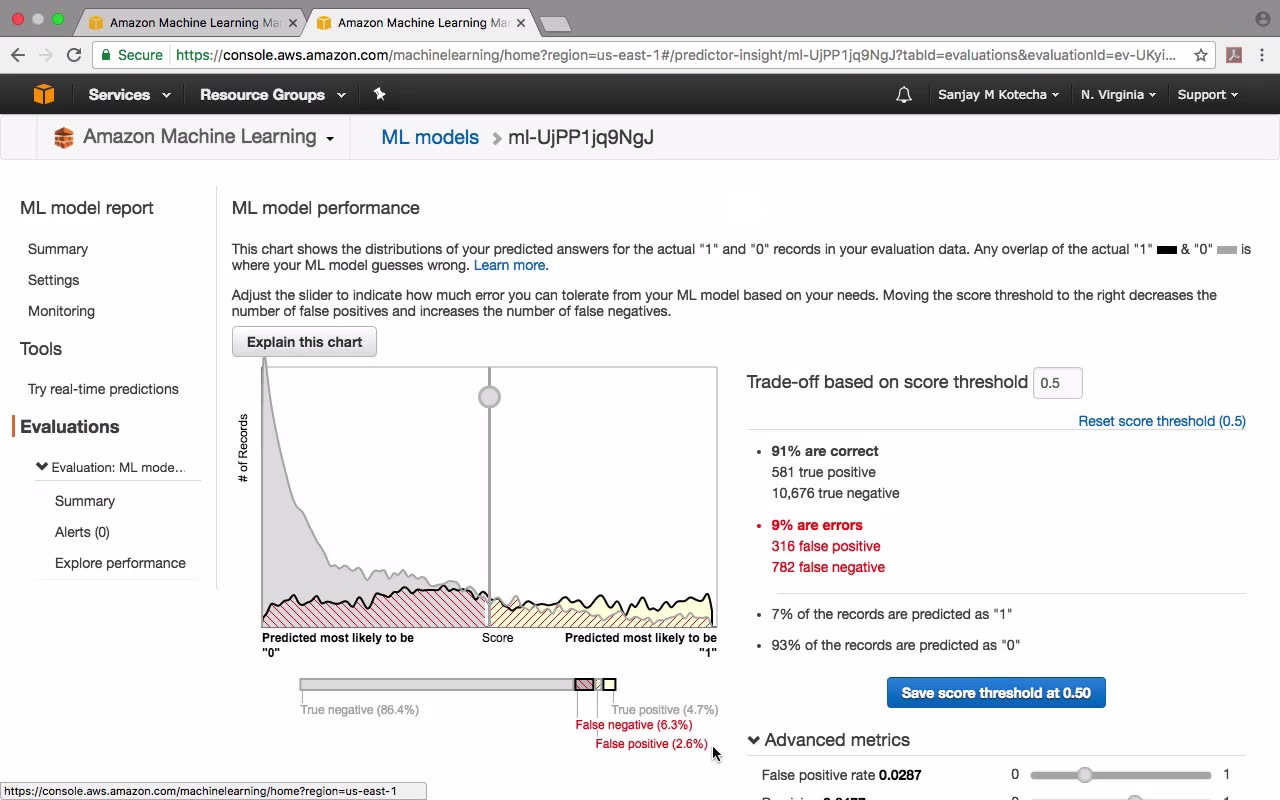The image size is (1280, 800).
Task: Open the notifications bell icon
Action: [x=904, y=95]
